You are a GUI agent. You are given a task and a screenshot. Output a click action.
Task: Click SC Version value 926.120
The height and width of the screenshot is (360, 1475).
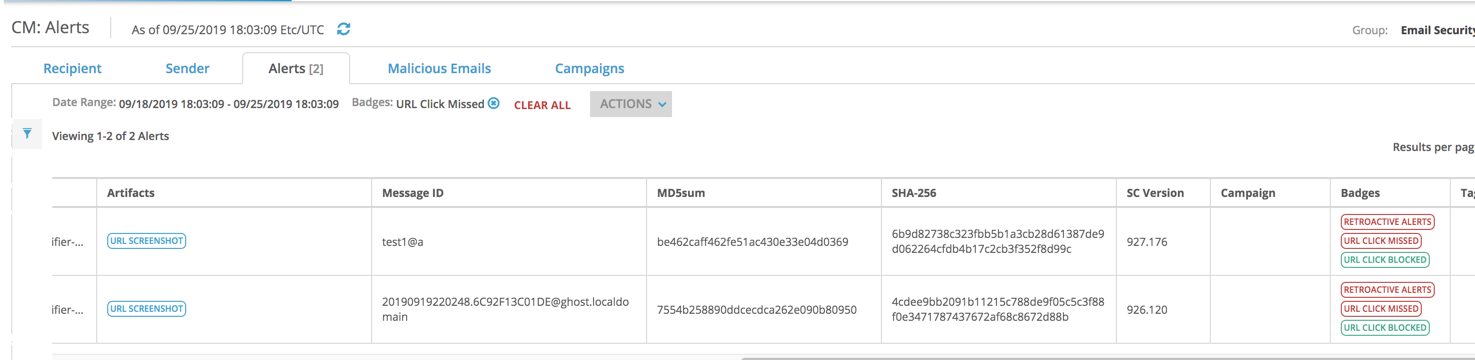[1147, 309]
